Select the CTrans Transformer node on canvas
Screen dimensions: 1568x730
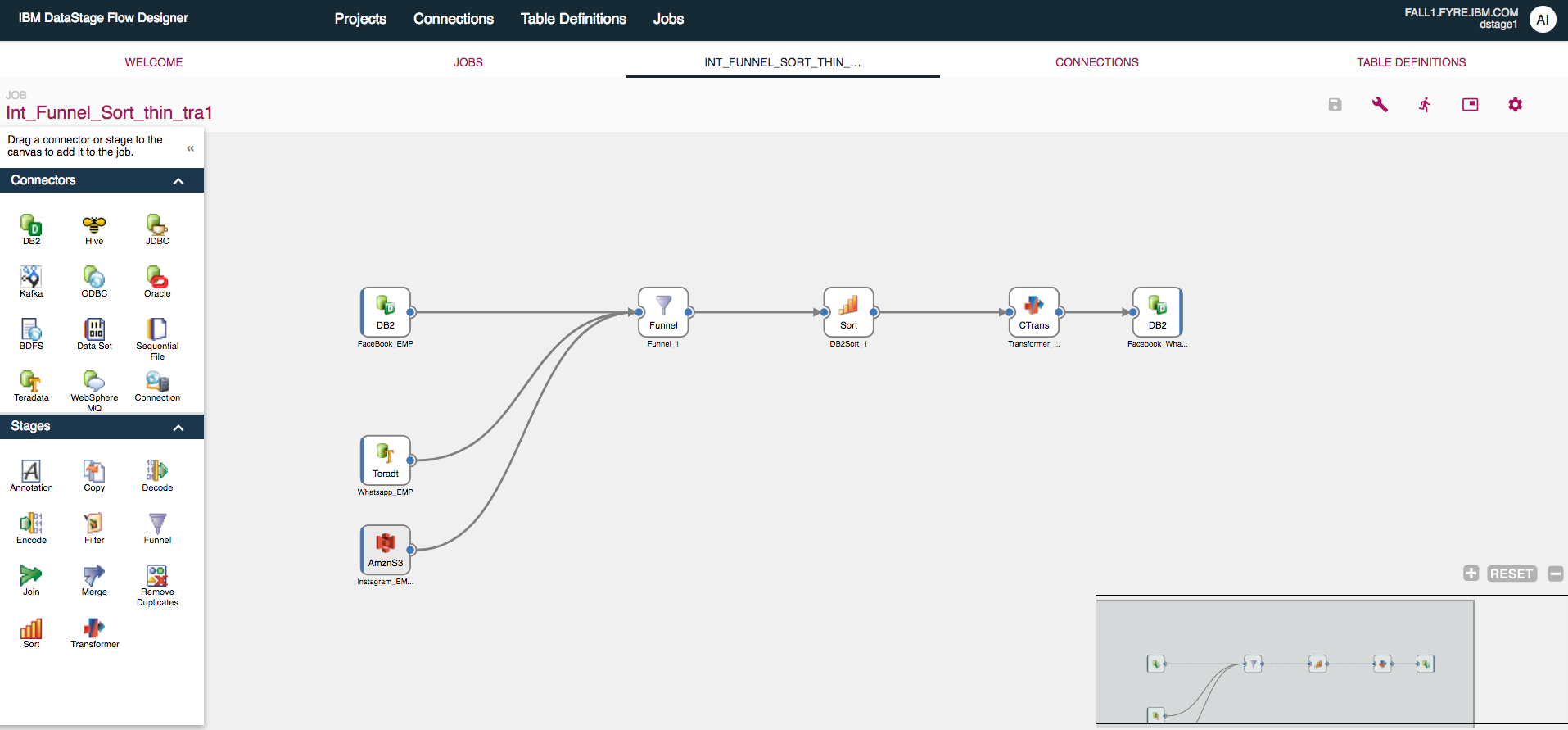(1034, 312)
